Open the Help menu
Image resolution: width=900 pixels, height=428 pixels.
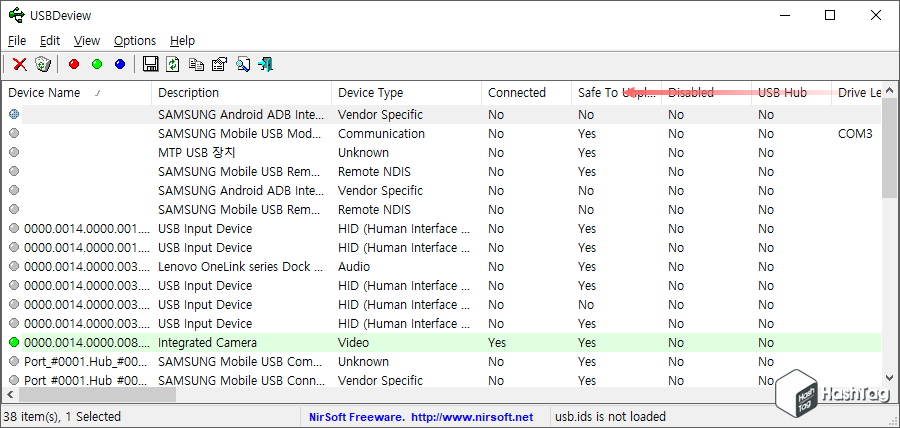coord(183,41)
